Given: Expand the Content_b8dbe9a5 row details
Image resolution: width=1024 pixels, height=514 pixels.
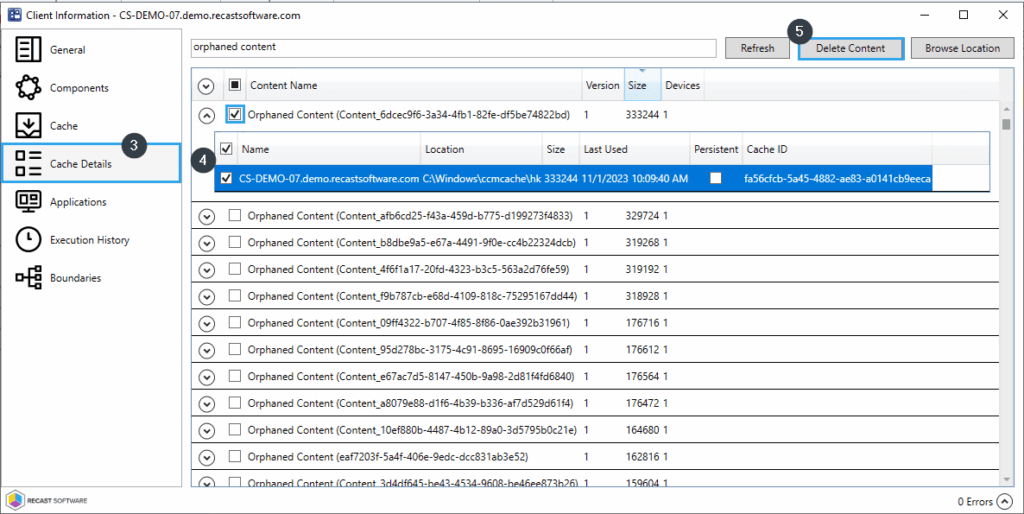Looking at the screenshot, I should click(x=207, y=242).
